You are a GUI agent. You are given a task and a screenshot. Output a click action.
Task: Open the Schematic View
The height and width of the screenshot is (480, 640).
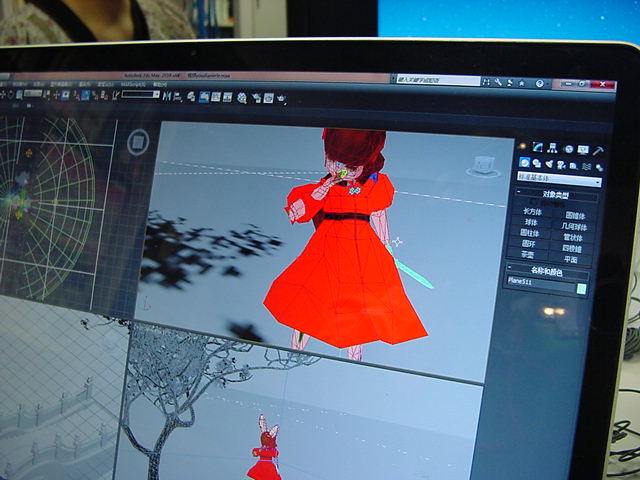tap(227, 97)
